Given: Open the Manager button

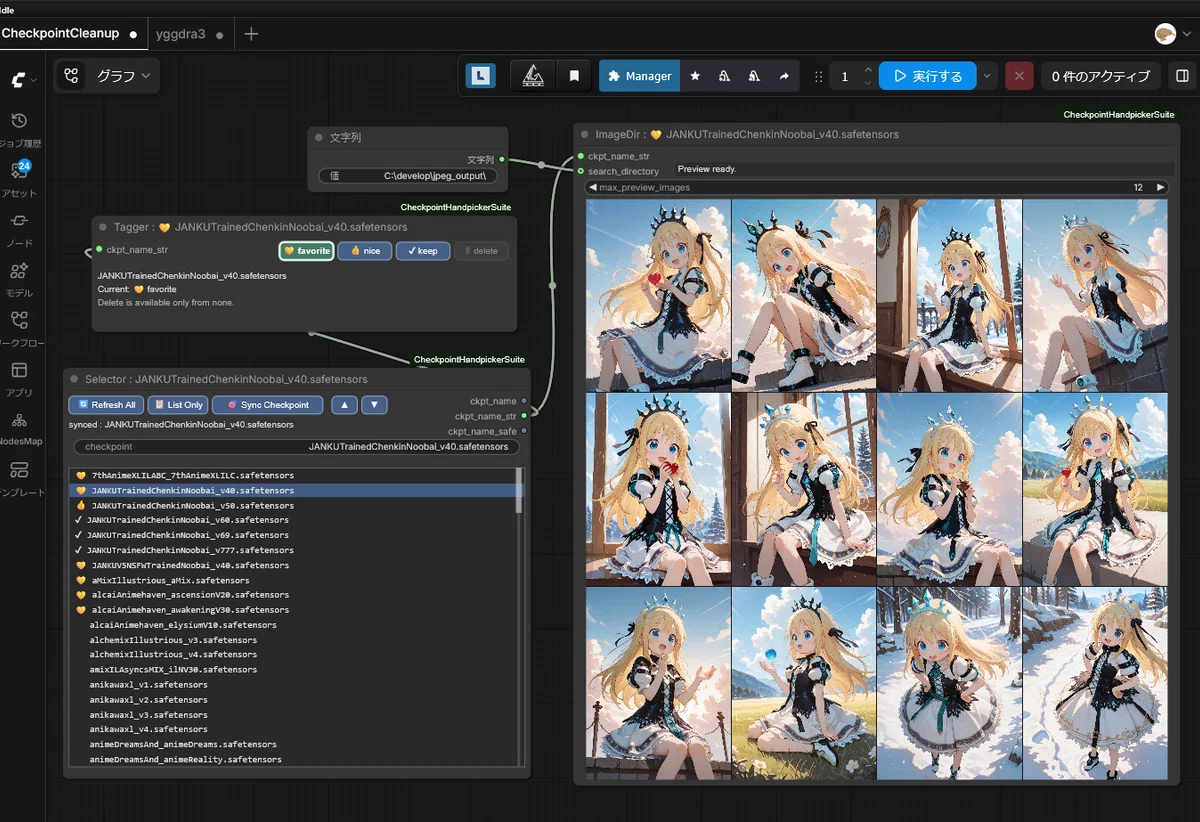Looking at the screenshot, I should coord(639,76).
